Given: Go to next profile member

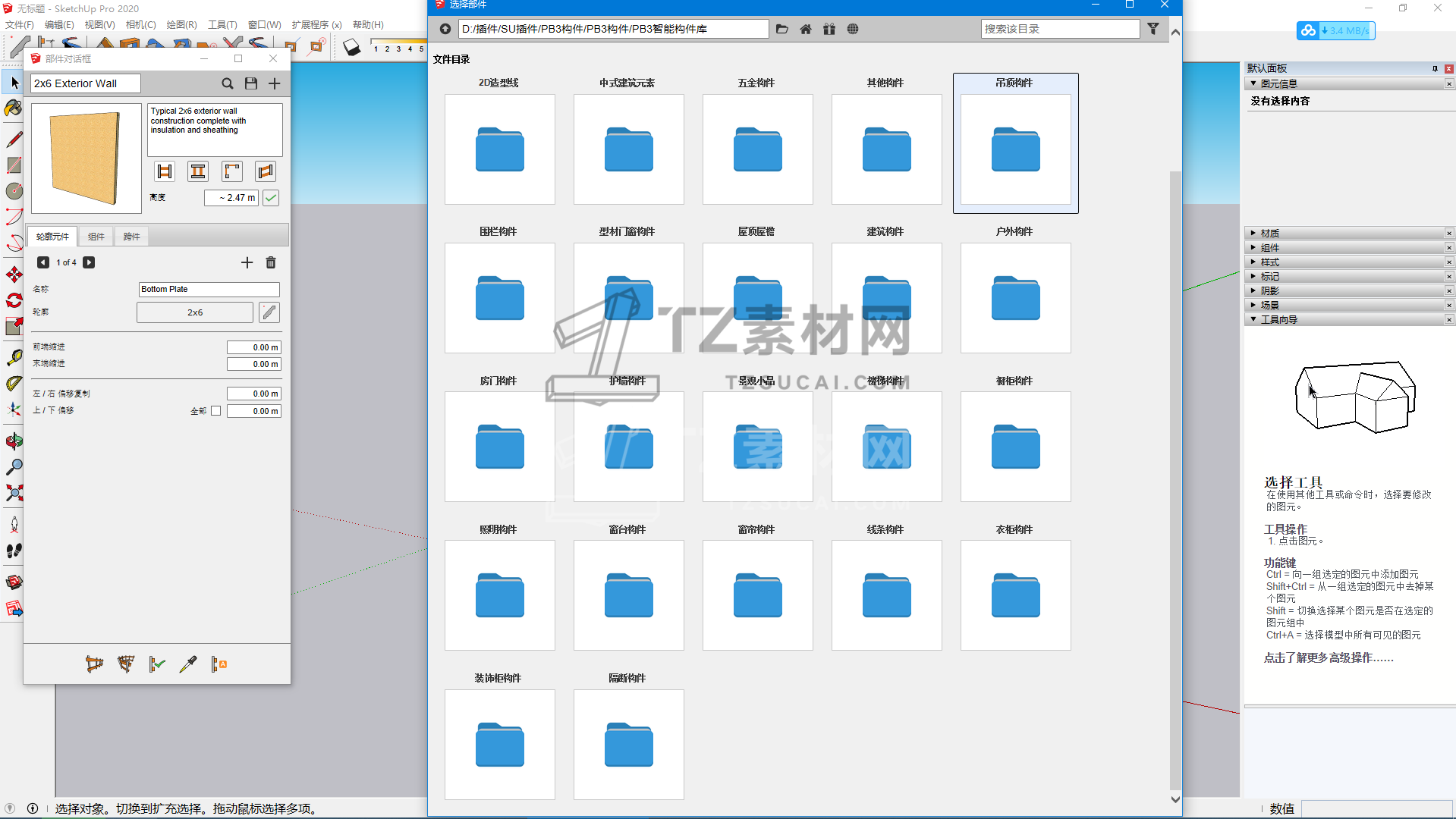Looking at the screenshot, I should click(89, 262).
